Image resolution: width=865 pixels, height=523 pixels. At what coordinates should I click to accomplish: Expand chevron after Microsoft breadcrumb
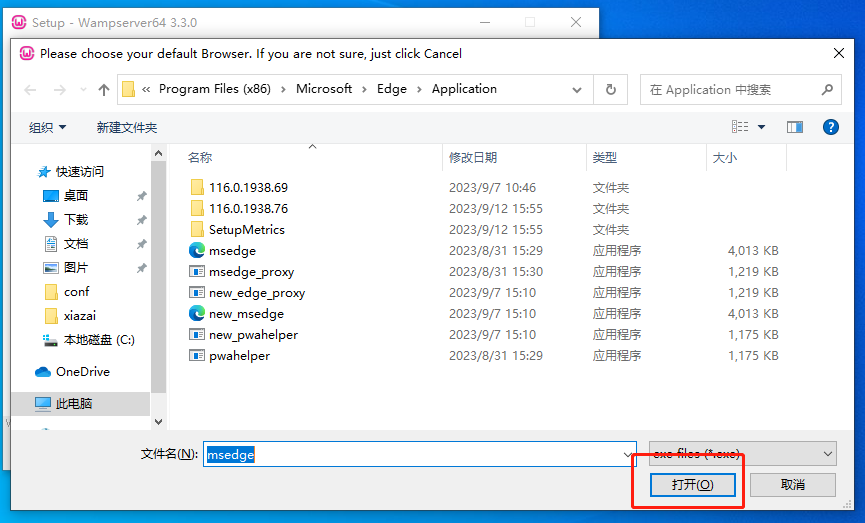364,89
